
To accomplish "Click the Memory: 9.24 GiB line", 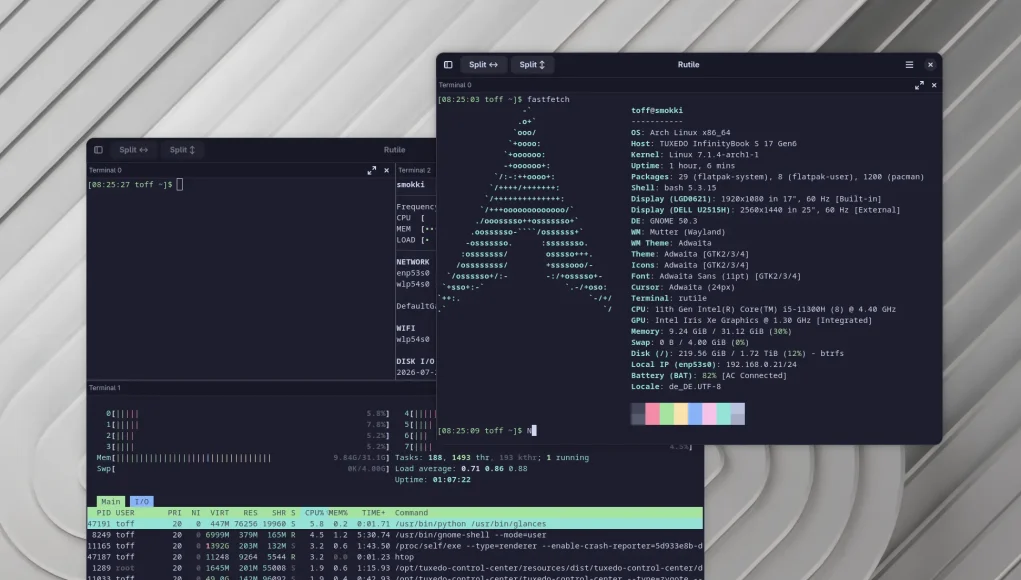I will pyautogui.click(x=711, y=331).
